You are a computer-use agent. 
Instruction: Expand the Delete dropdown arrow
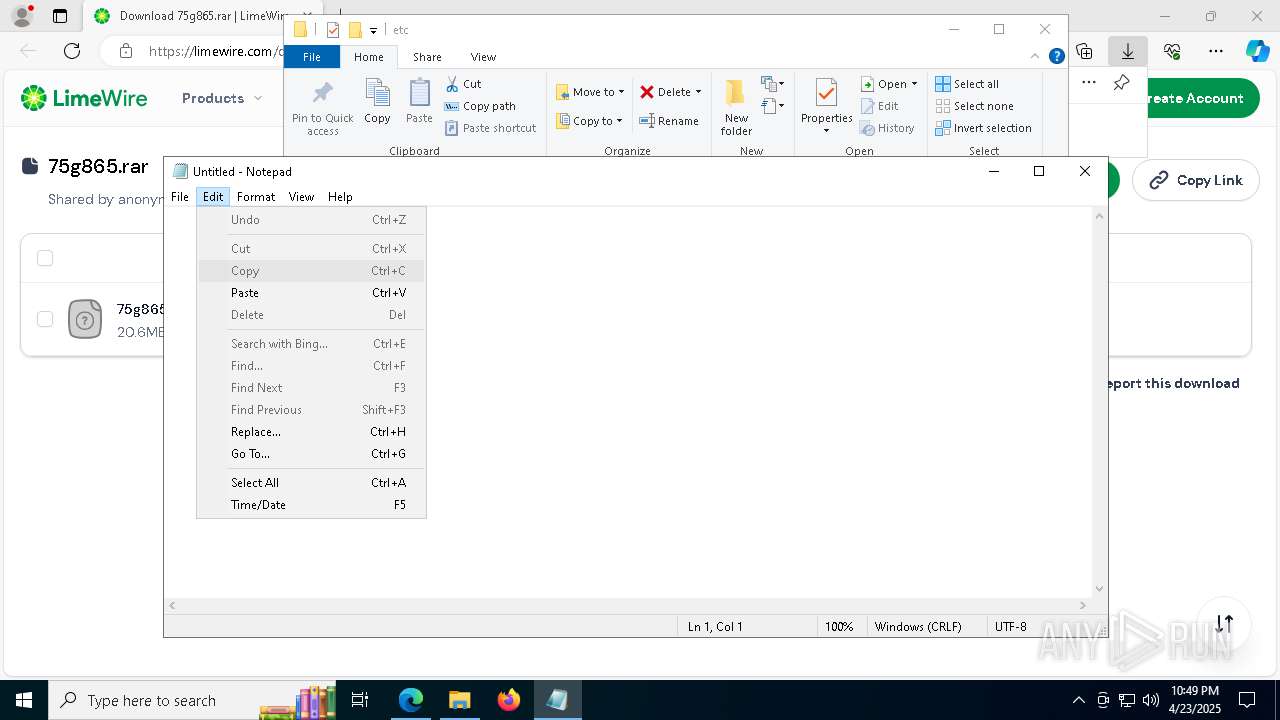698,92
